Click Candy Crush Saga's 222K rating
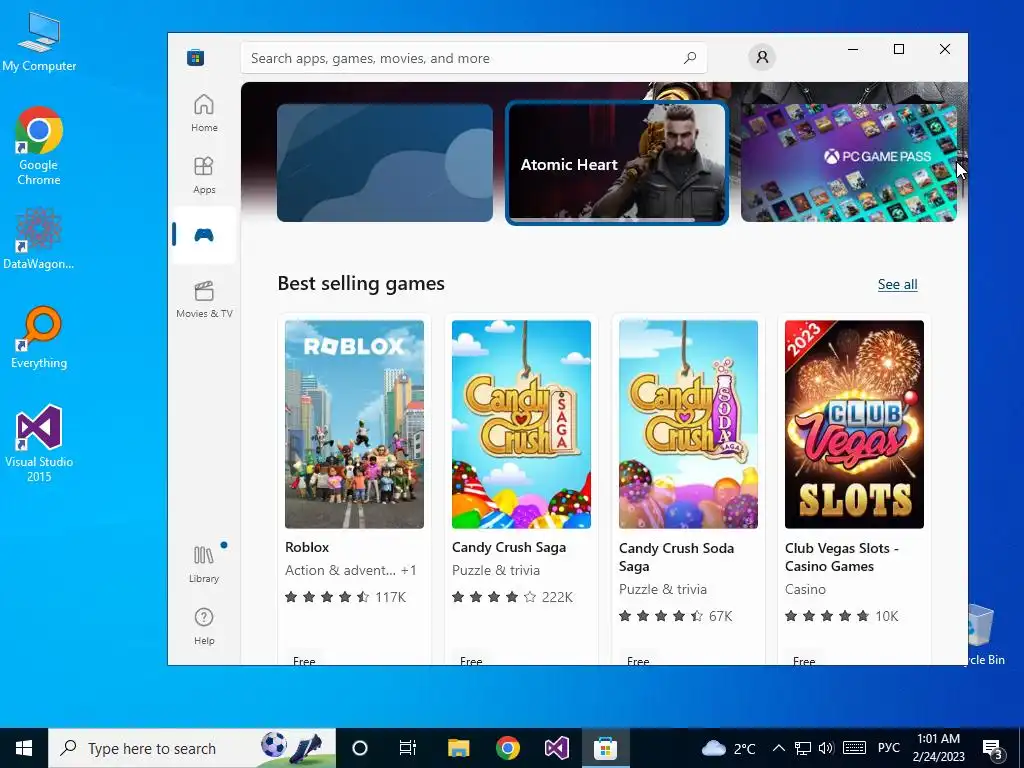1024x768 pixels. [513, 597]
